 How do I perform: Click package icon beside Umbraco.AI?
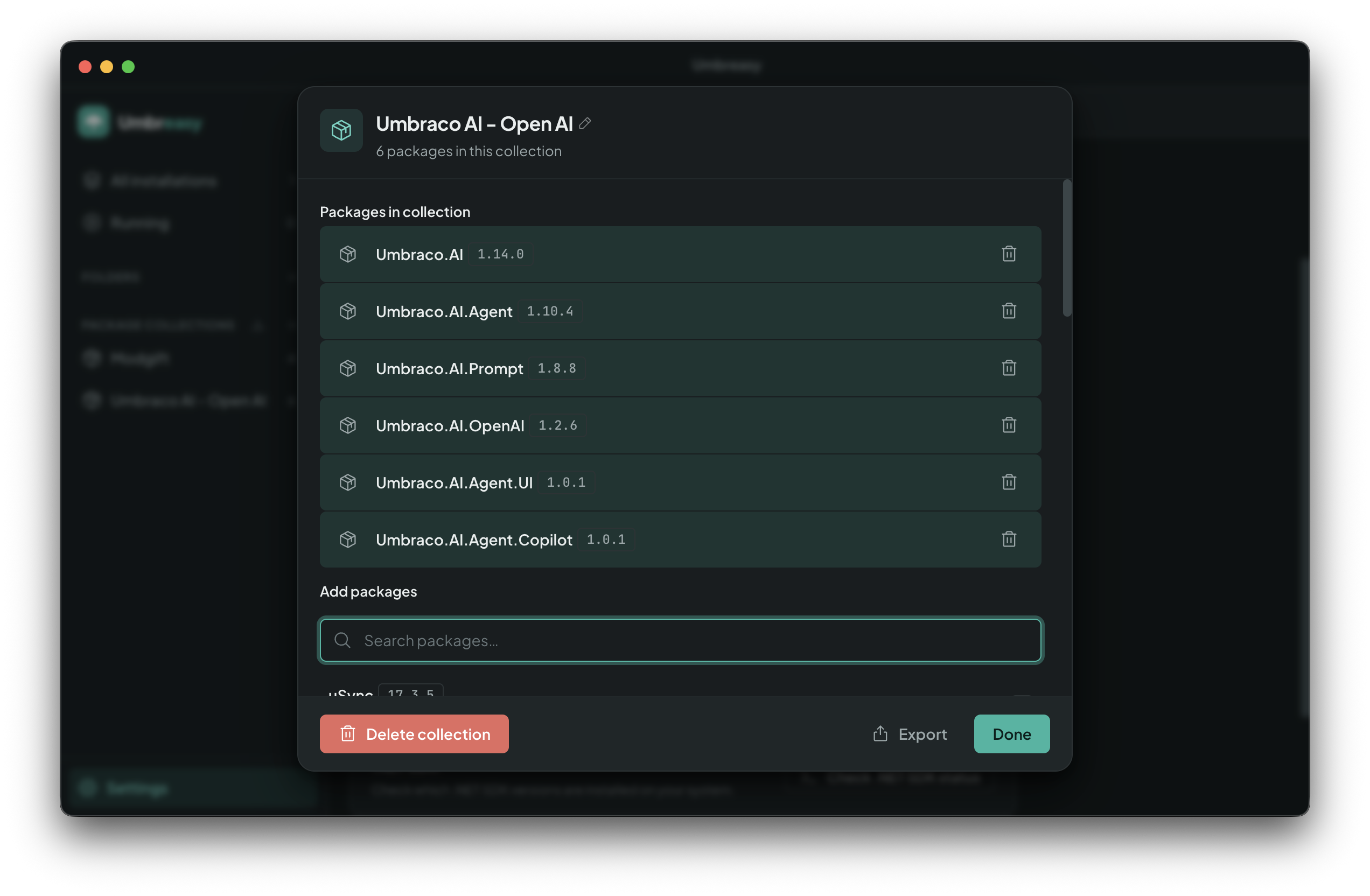pyautogui.click(x=348, y=254)
